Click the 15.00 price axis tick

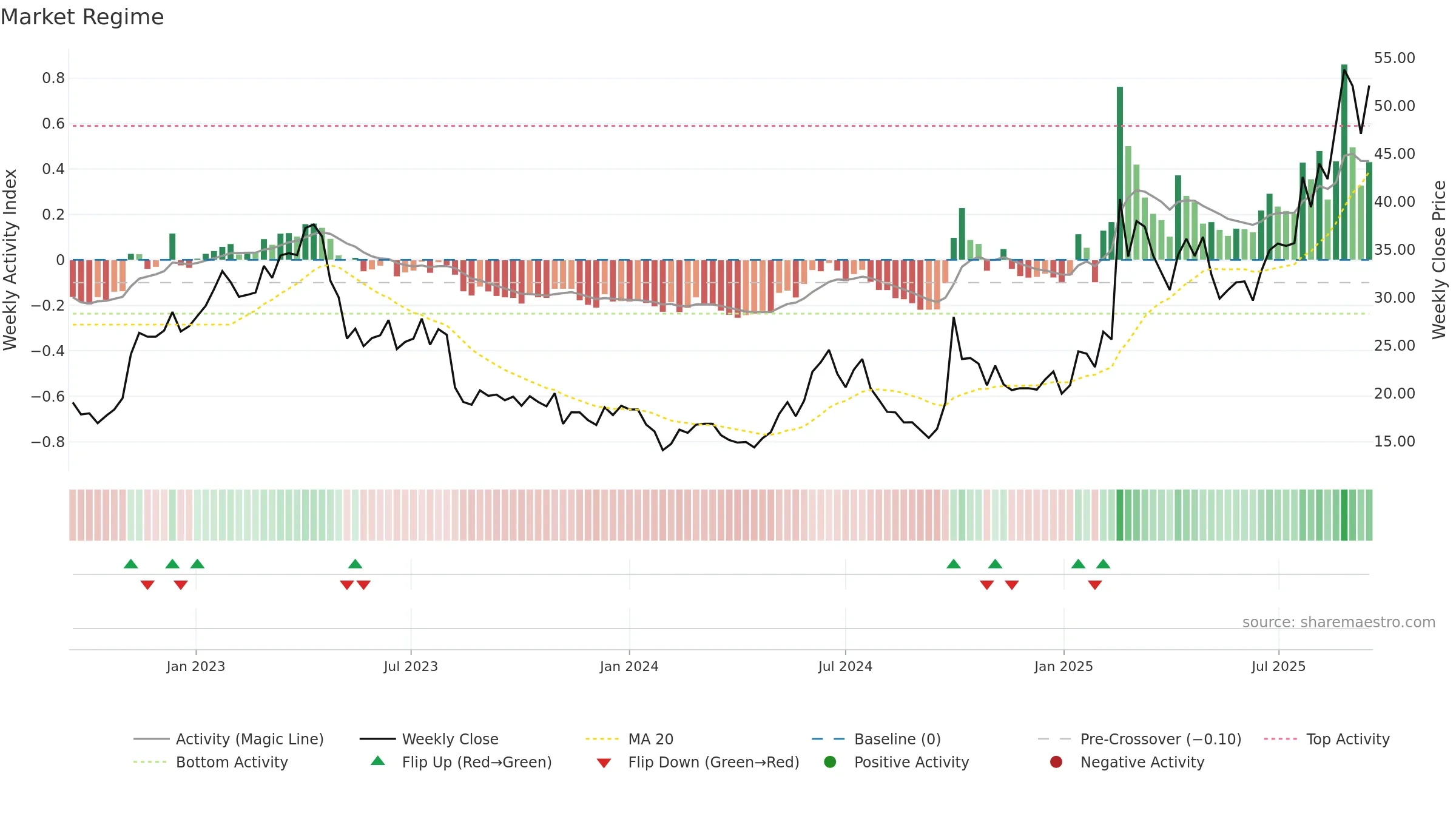[1394, 442]
